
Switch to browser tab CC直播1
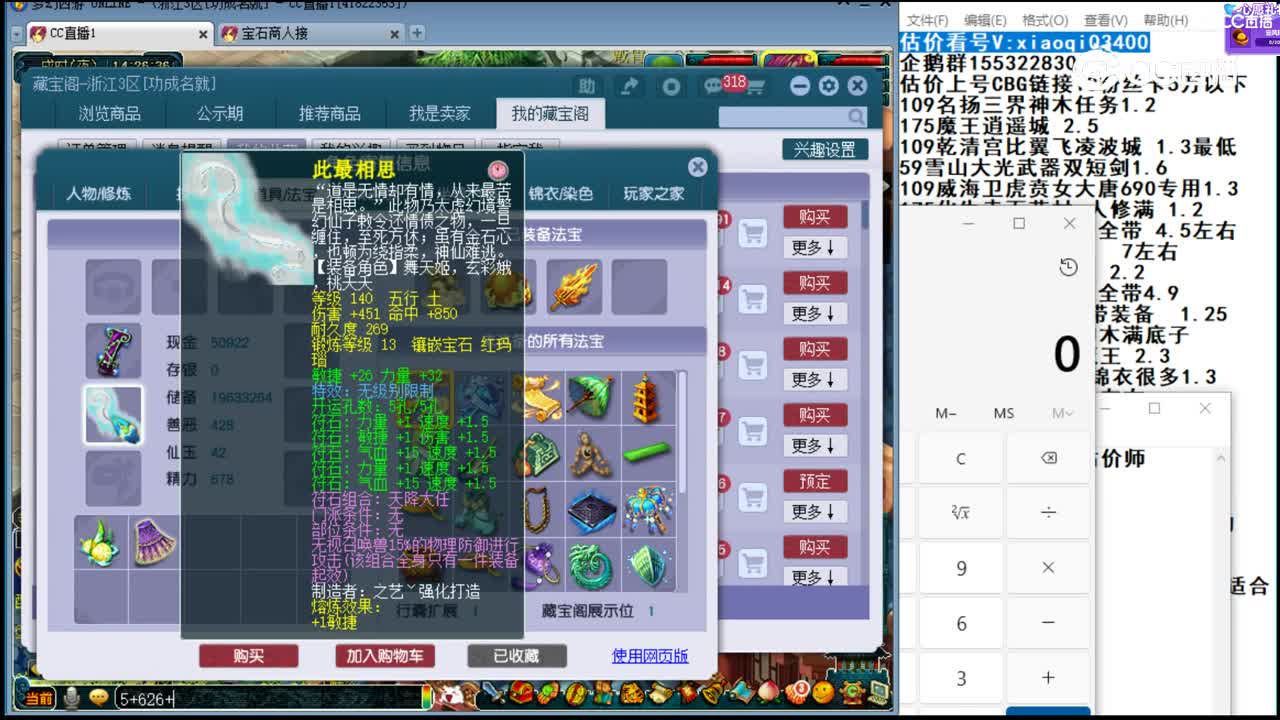118,34
